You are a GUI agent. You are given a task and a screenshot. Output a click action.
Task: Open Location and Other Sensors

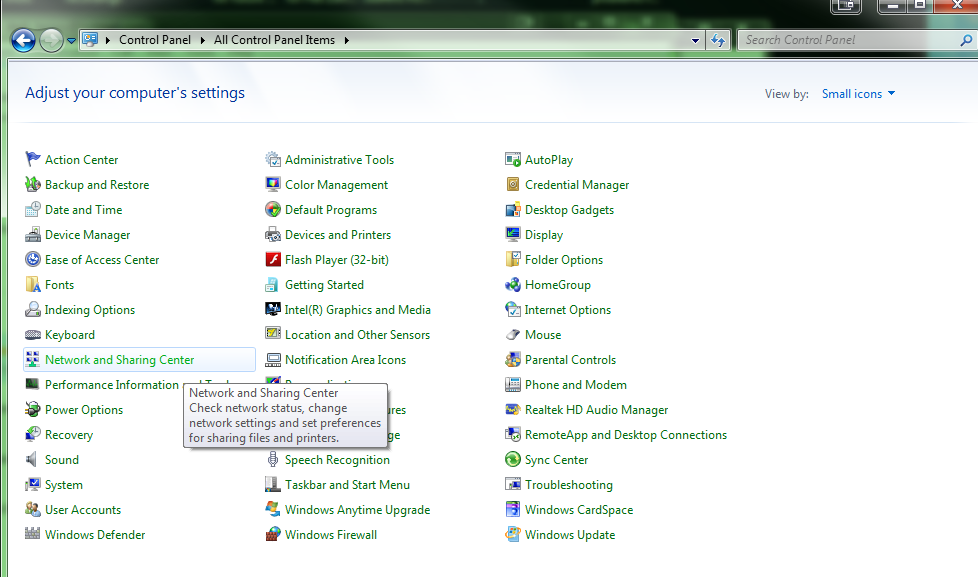[x=357, y=335]
